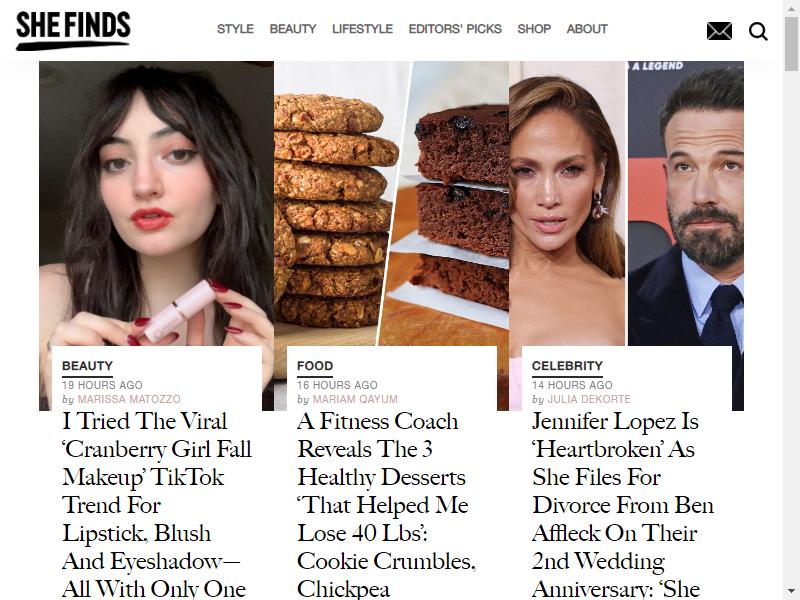Screen dimensions: 800x600
Task: Open author Mariam Qayum's page
Action: 355,399
